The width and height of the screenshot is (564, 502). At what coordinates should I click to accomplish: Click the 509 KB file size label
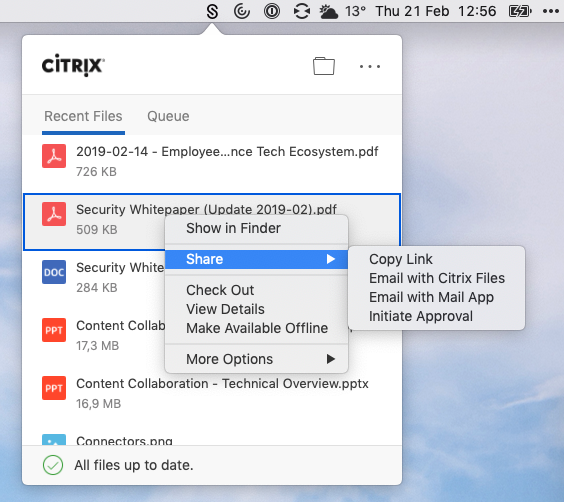coord(97,229)
